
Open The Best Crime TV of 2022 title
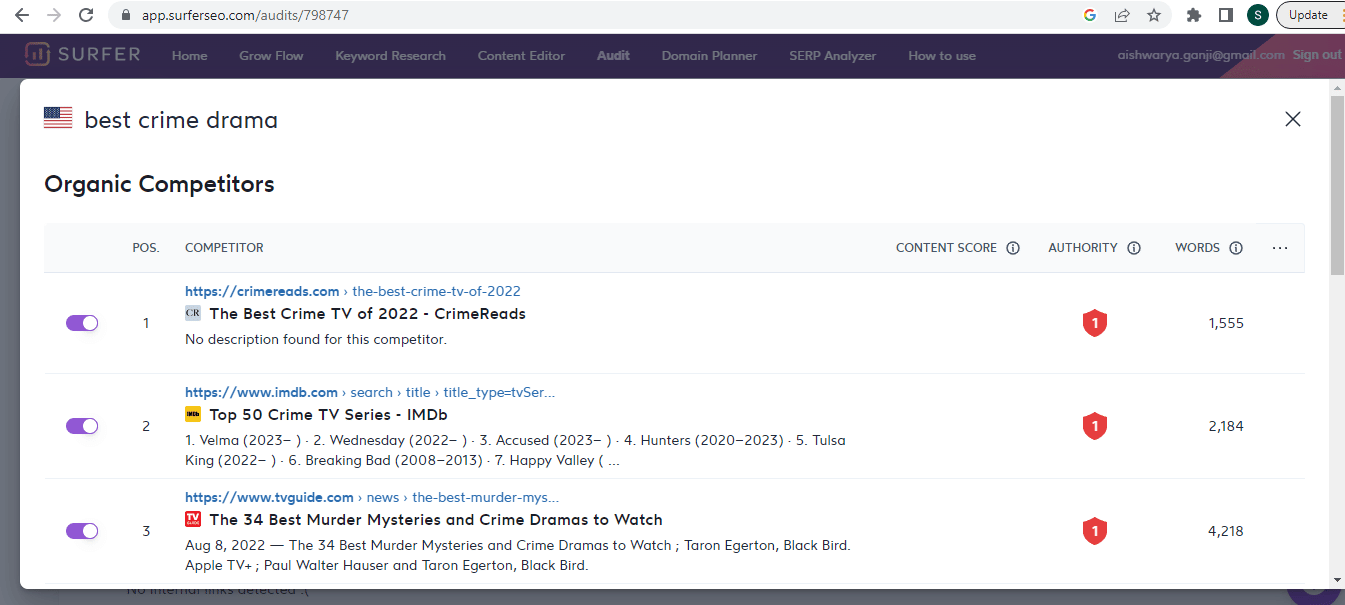pos(367,313)
